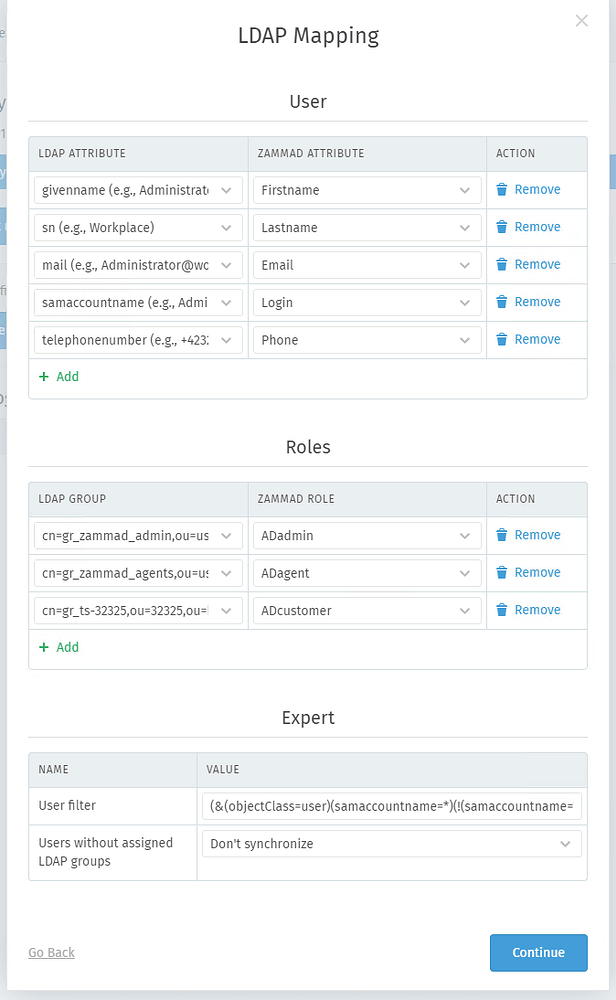
Task: Remove the Login attribute mapping
Action: coord(530,302)
